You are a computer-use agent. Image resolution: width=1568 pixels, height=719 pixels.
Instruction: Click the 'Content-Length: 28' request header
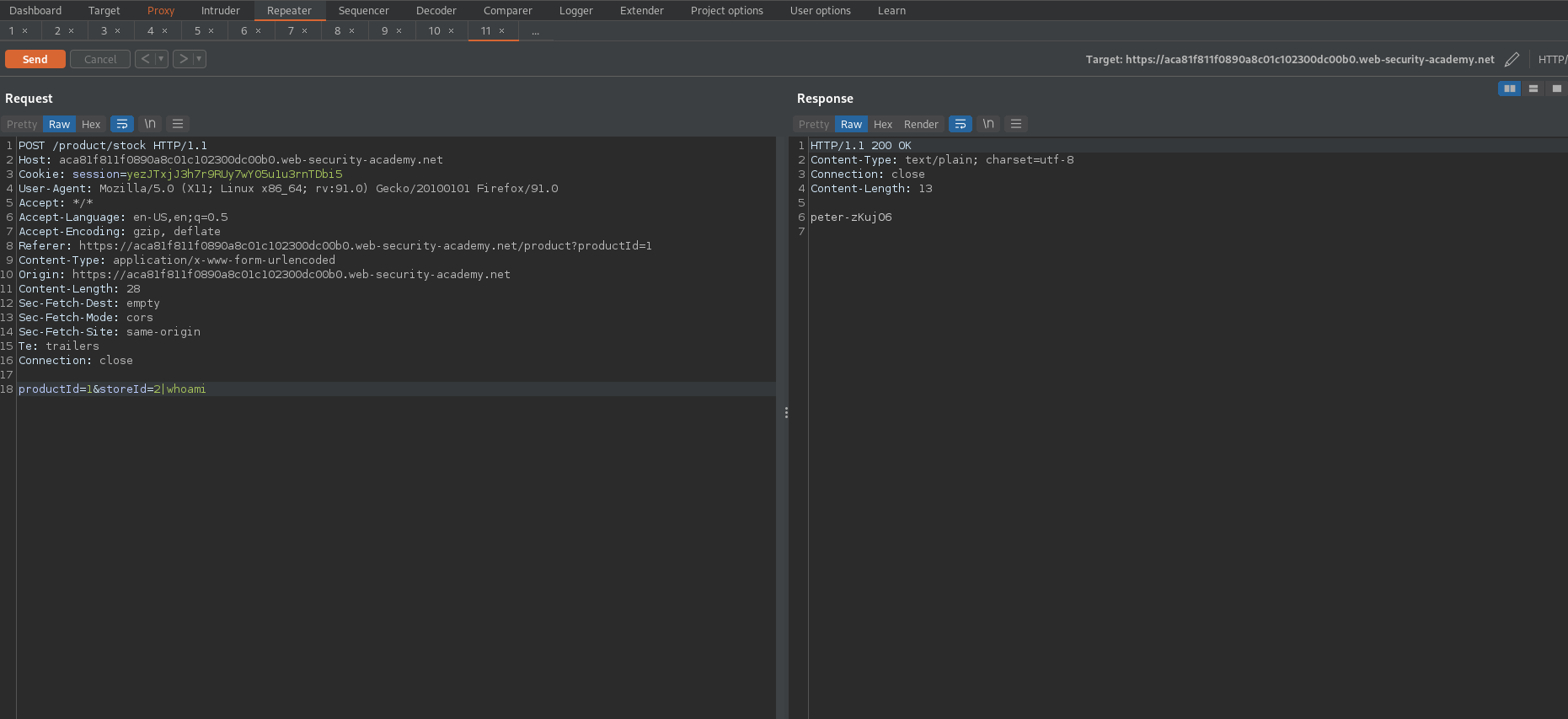pyautogui.click(x=79, y=288)
